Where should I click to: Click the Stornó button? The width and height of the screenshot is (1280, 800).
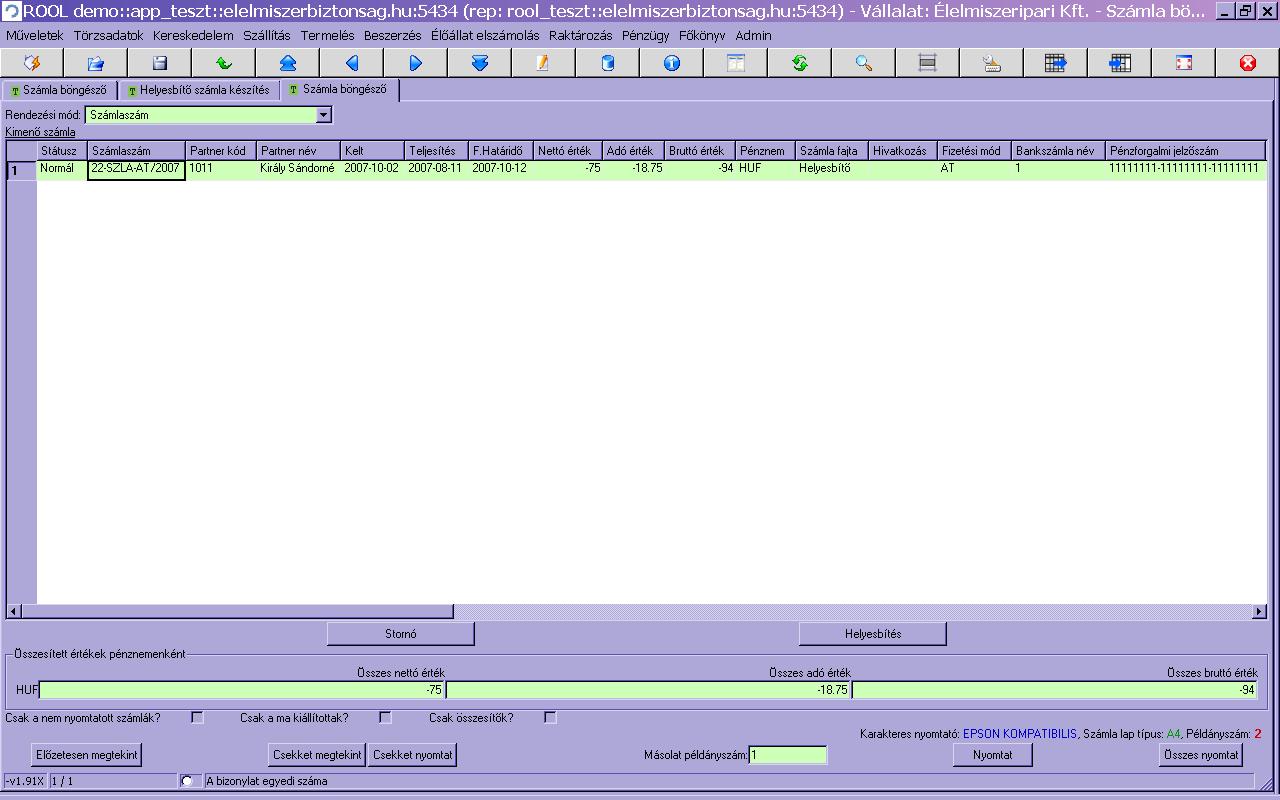(400, 634)
